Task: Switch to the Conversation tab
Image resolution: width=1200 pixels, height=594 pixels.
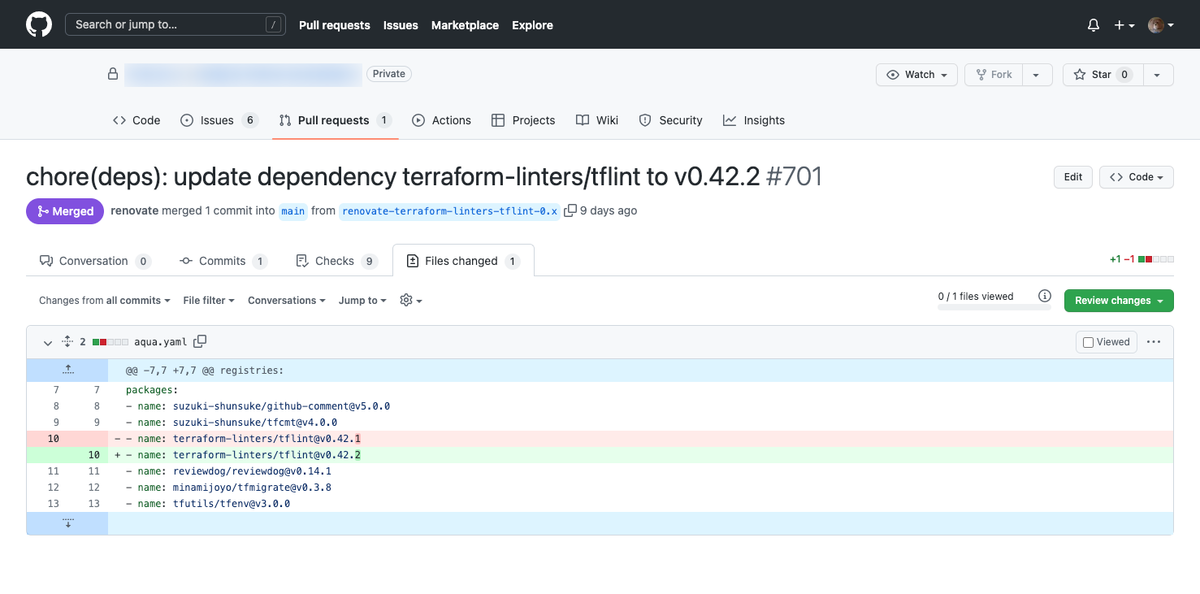Action: pyautogui.click(x=94, y=261)
